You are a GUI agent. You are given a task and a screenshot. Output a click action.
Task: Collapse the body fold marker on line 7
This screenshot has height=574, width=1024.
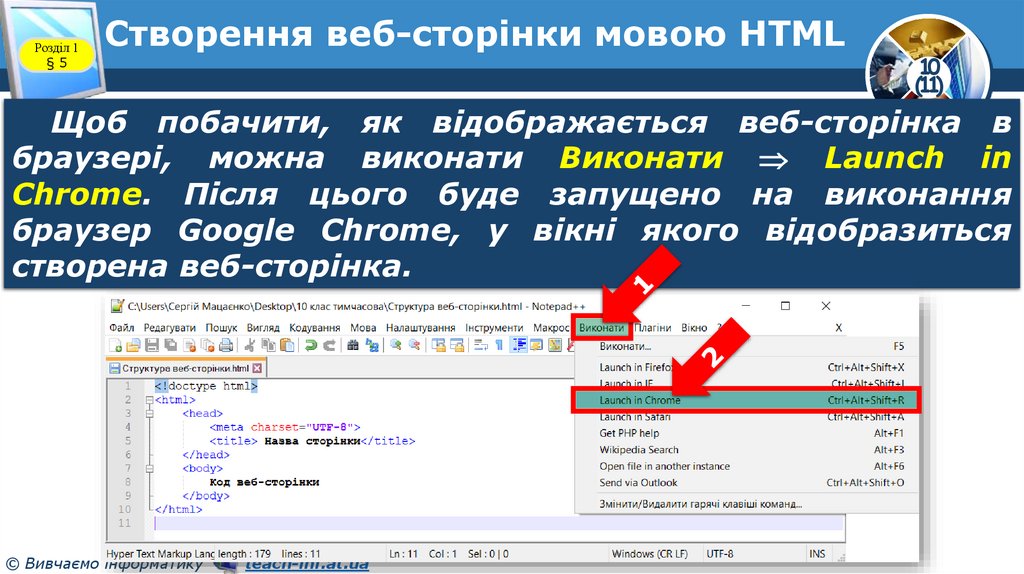pos(150,468)
